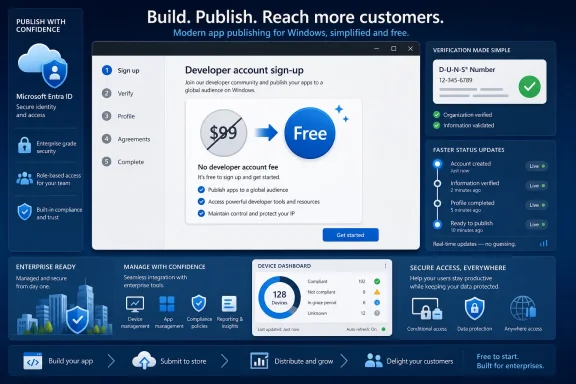Go to step 2 Verify
The image size is (576, 384).
coord(118,93)
